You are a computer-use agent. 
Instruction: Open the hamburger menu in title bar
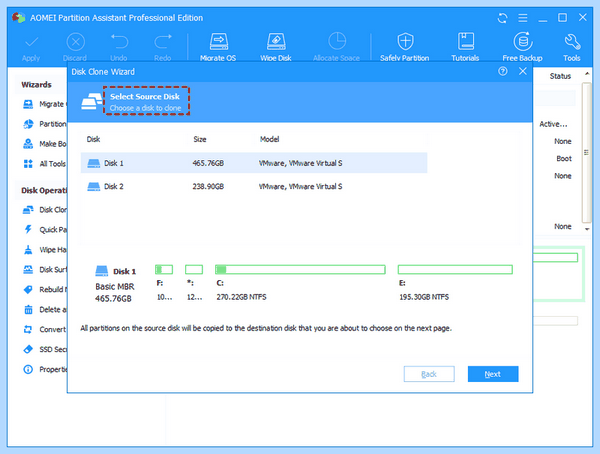tap(523, 18)
